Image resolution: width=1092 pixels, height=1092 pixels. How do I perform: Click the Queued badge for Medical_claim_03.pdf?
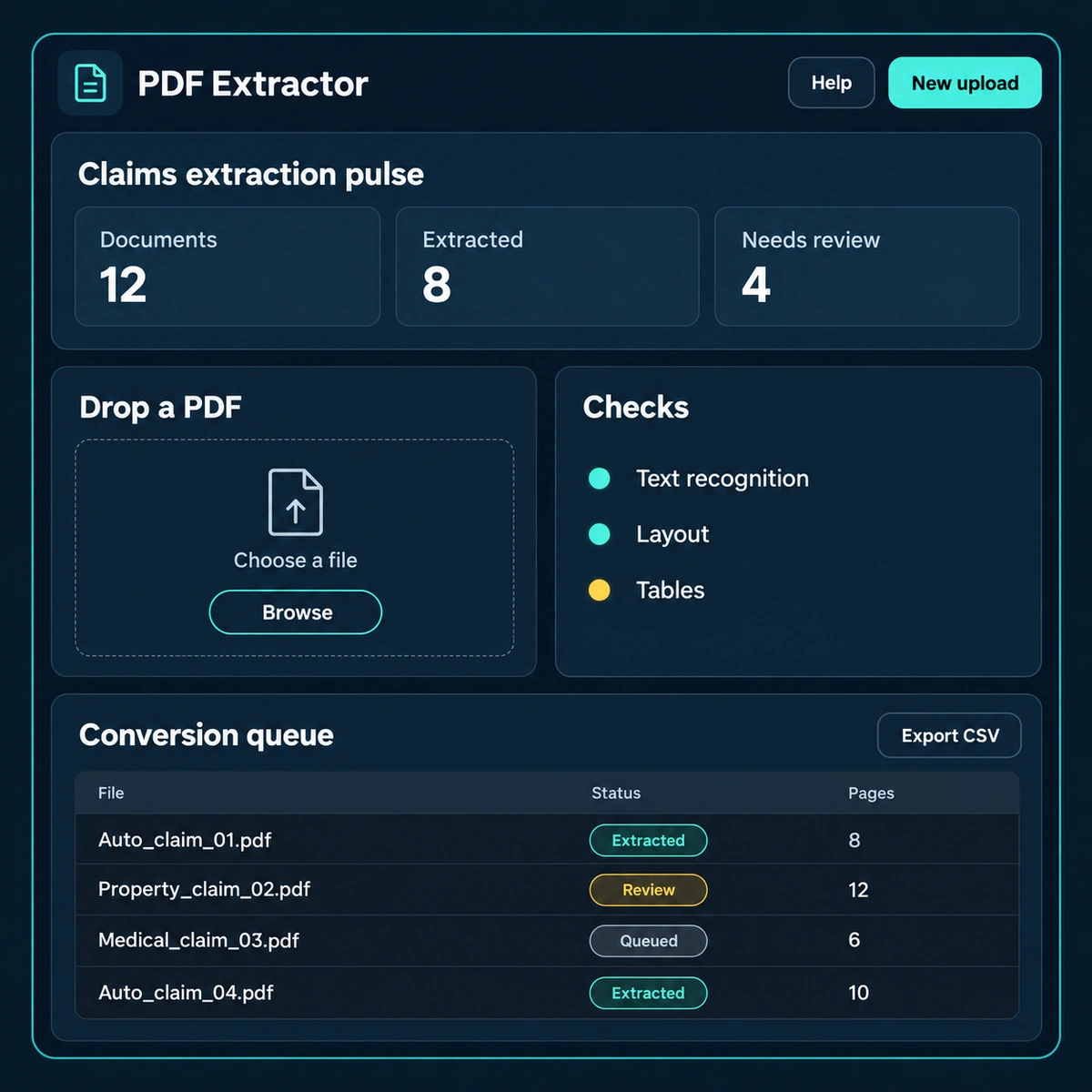pos(648,941)
